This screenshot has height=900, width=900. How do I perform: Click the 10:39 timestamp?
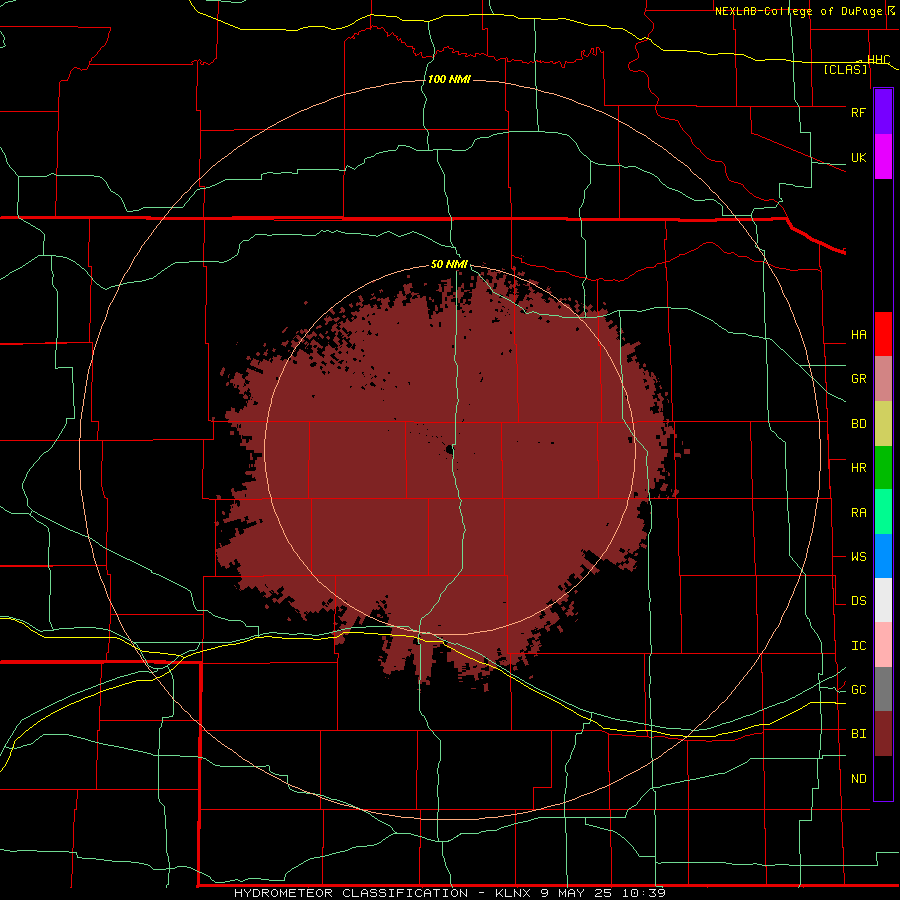click(x=644, y=893)
